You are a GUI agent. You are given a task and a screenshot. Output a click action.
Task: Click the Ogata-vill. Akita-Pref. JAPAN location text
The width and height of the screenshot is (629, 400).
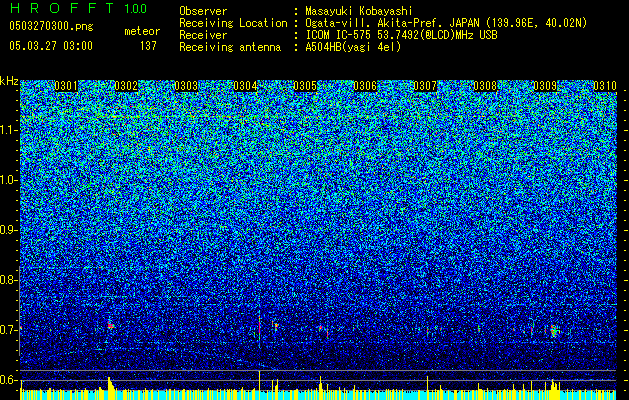tap(446, 23)
